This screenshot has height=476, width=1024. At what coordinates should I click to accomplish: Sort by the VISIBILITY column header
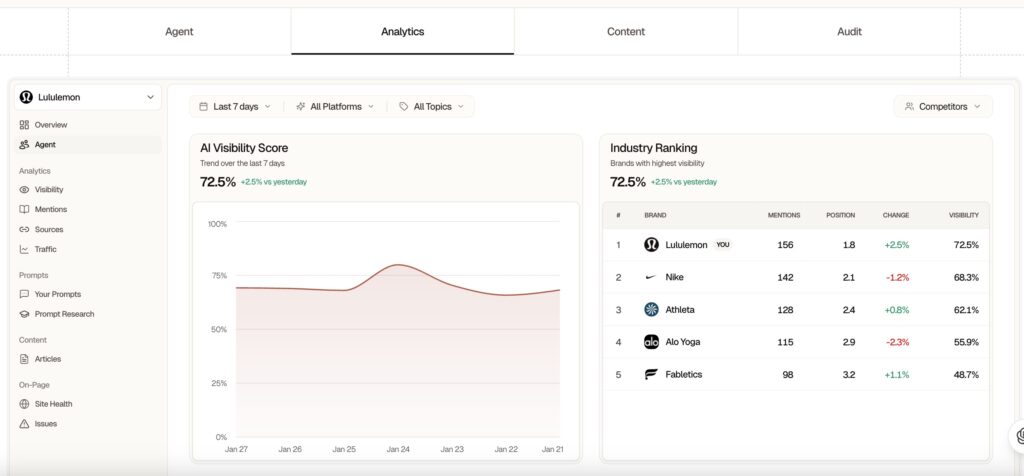coord(964,215)
